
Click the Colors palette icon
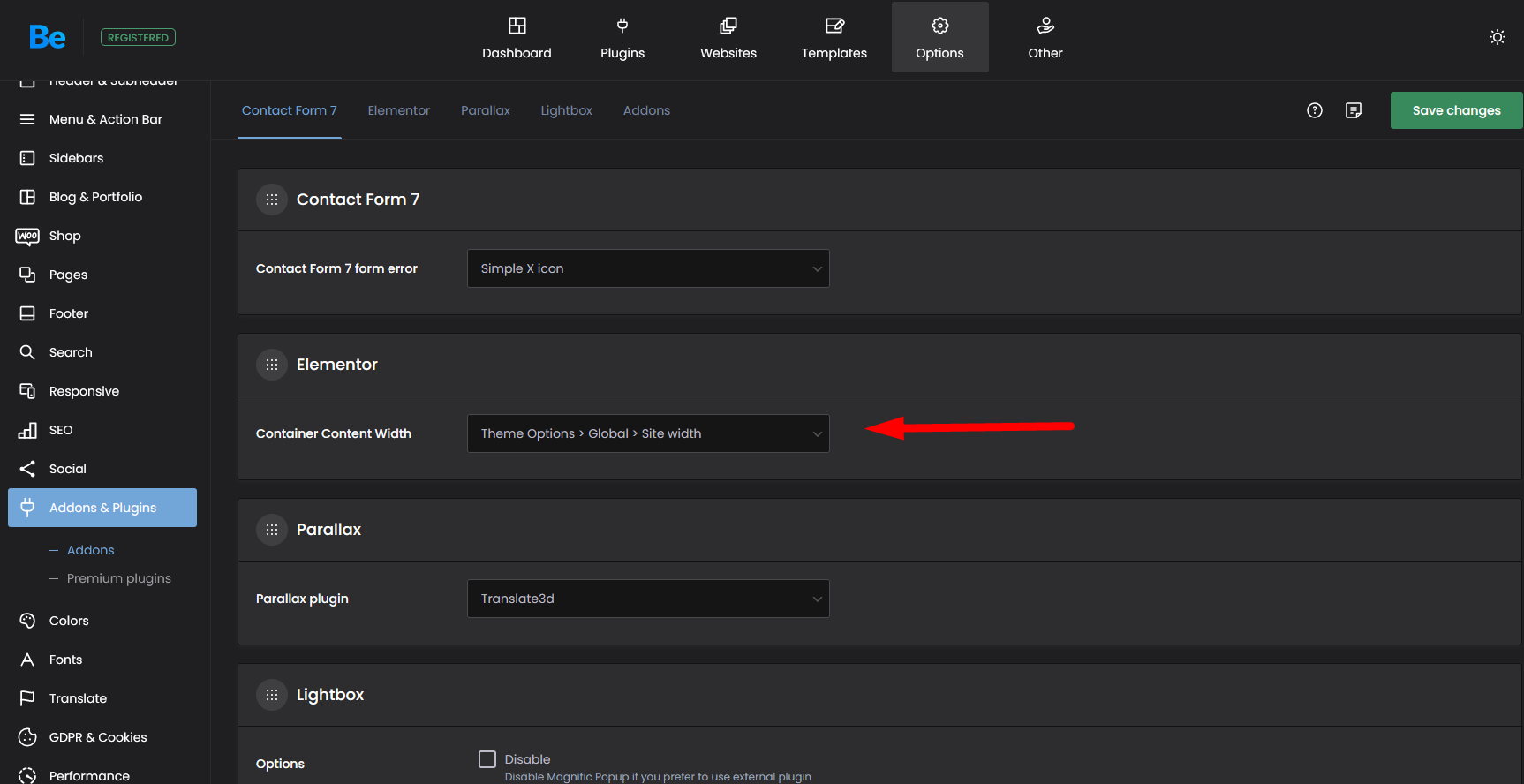[x=27, y=621]
